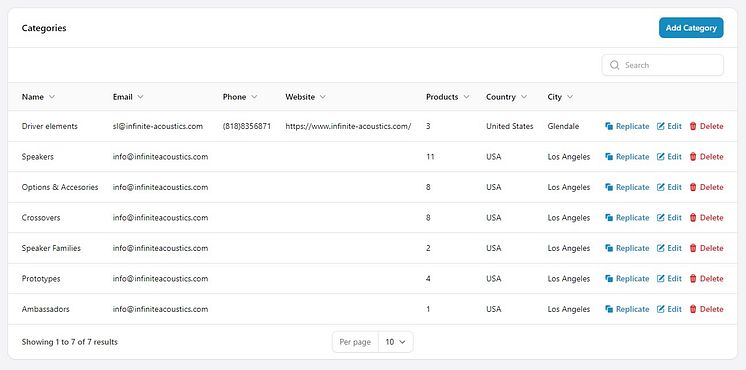
Task: Click the Replicate icon for Driver elements
Action: [609, 127]
